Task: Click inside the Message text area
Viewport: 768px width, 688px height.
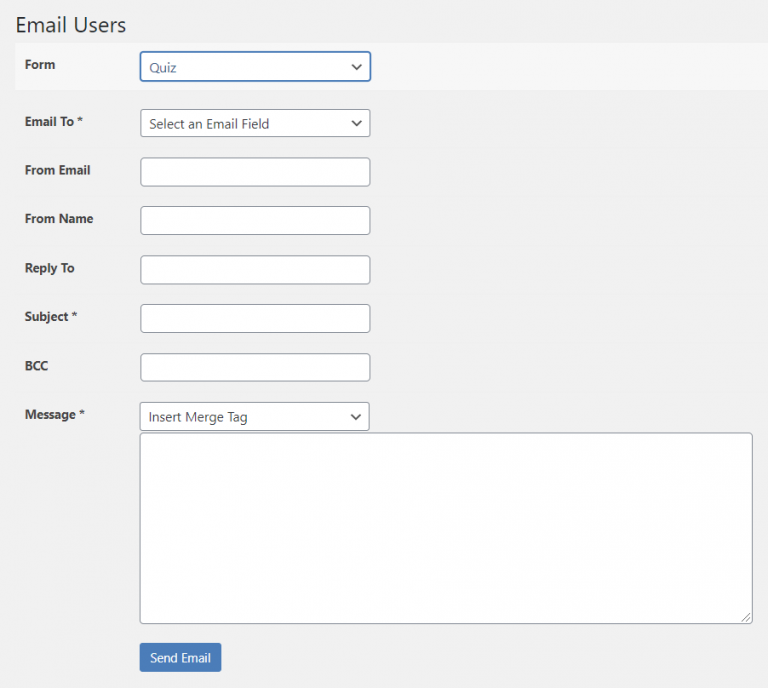Action: click(446, 528)
